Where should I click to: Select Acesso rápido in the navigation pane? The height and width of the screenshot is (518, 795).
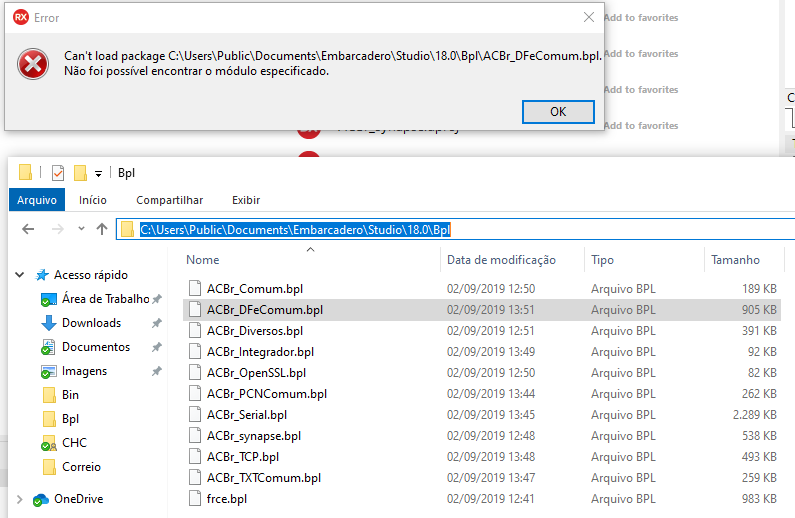coord(91,275)
